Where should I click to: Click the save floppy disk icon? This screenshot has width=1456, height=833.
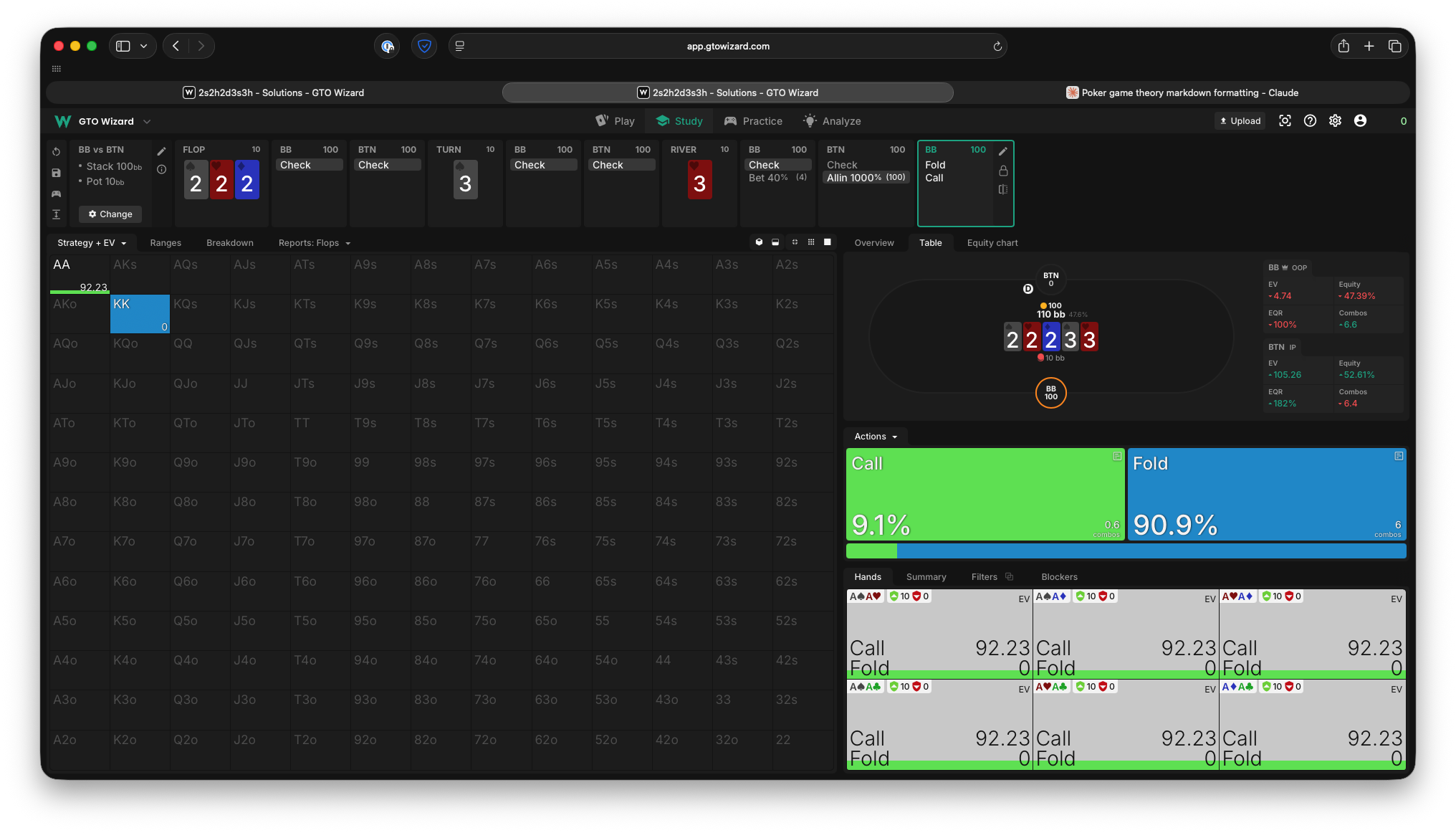coord(57,173)
